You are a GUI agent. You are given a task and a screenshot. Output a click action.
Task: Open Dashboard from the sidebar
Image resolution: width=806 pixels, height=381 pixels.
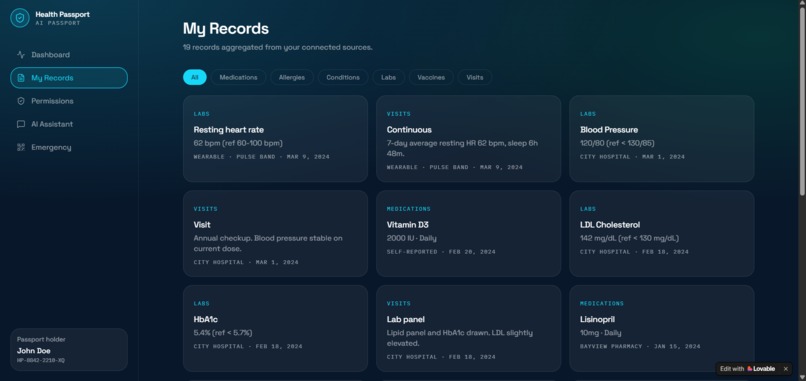(x=69, y=55)
